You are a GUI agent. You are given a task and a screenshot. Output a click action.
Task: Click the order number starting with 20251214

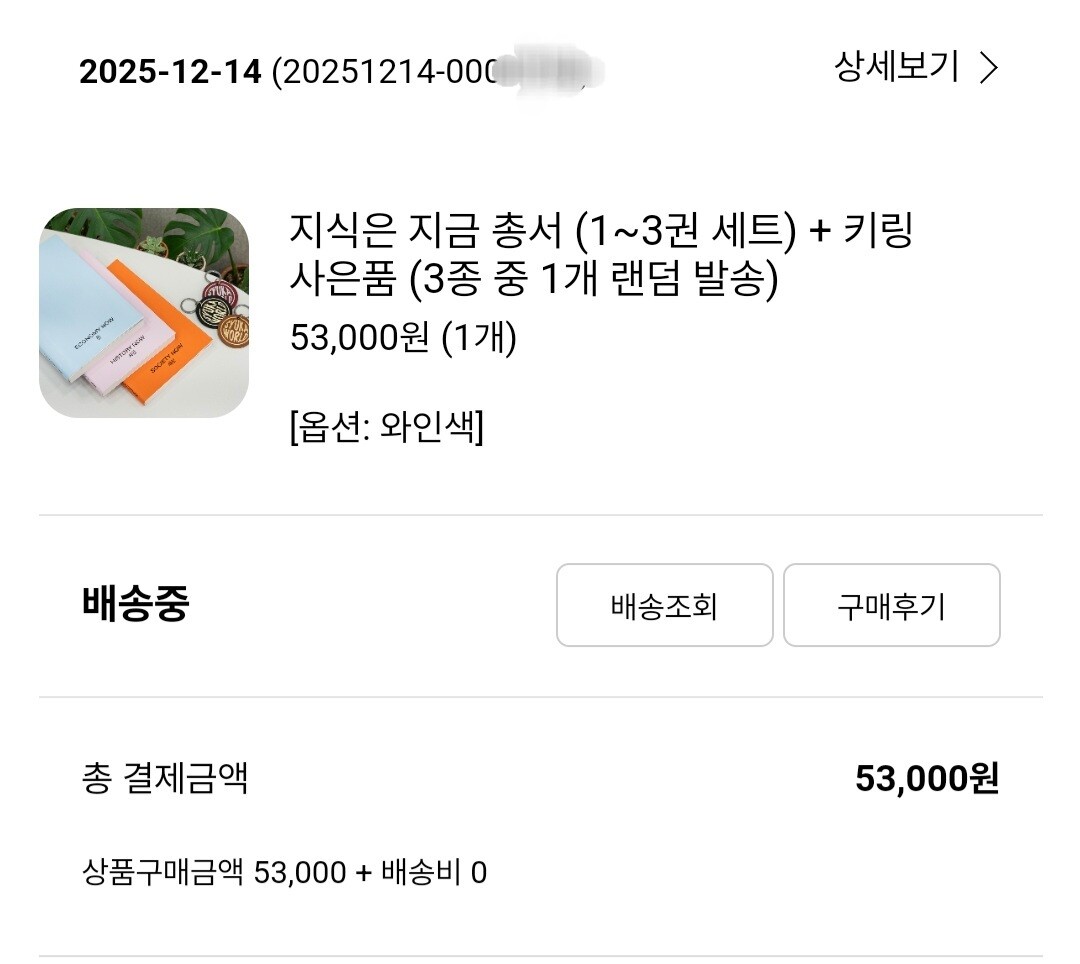385,72
